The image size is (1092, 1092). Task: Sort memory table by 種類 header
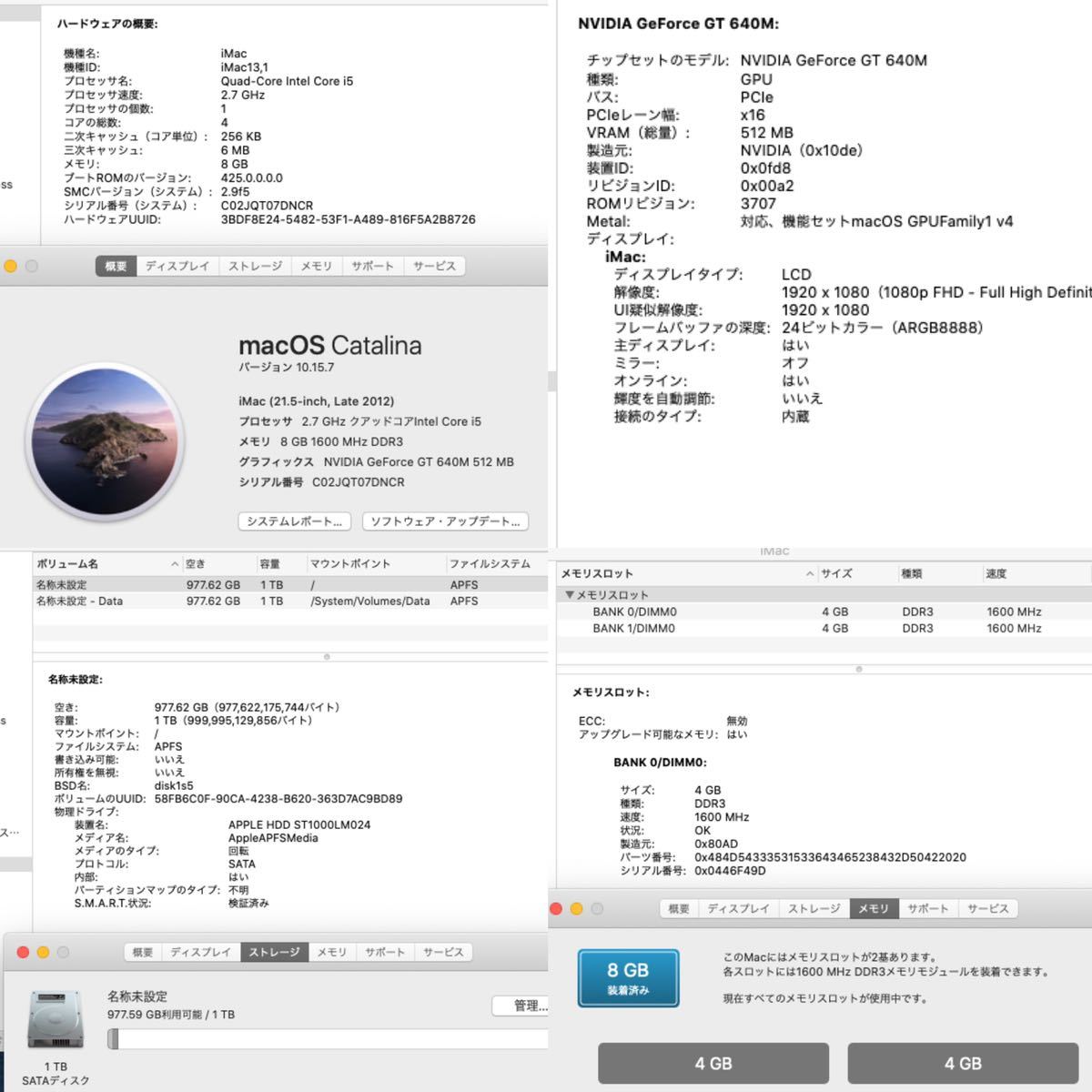(938, 574)
